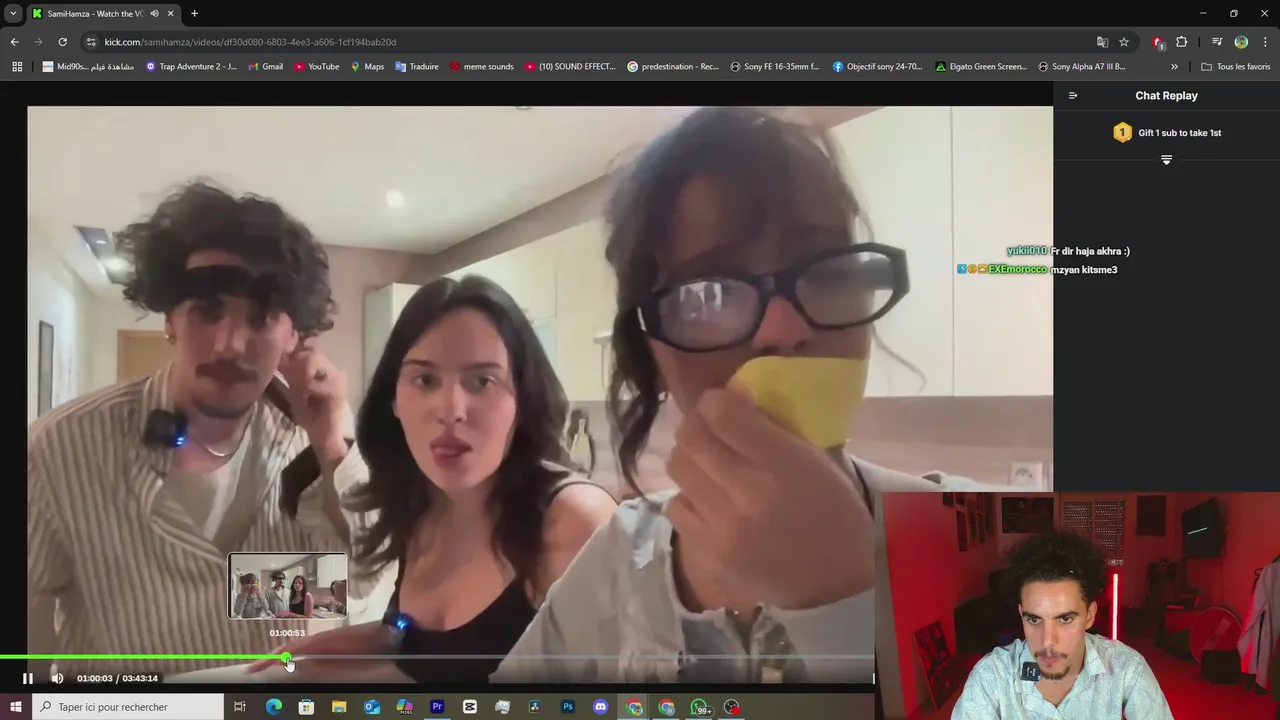Click the timeline preview thumbnail
1280x720 pixels.
(288, 586)
